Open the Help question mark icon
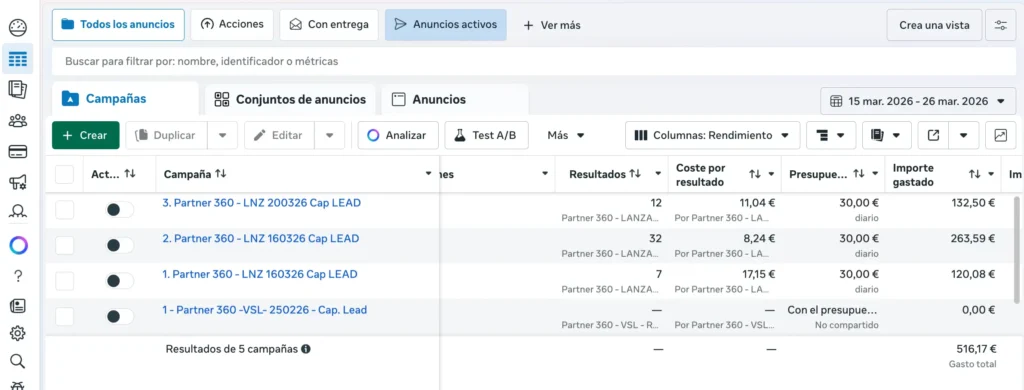The image size is (1024, 390). click(x=18, y=276)
